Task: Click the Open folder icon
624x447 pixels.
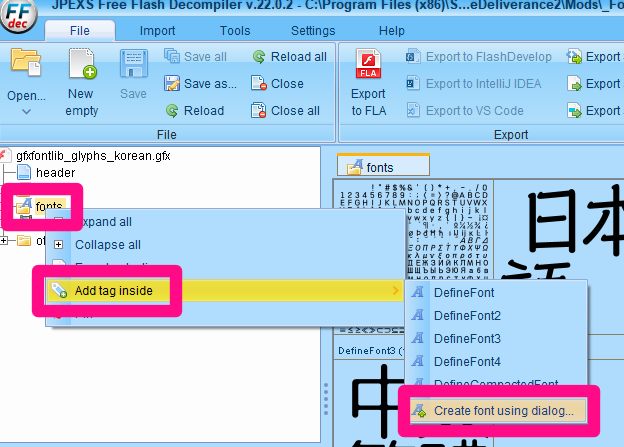Action: click(26, 62)
